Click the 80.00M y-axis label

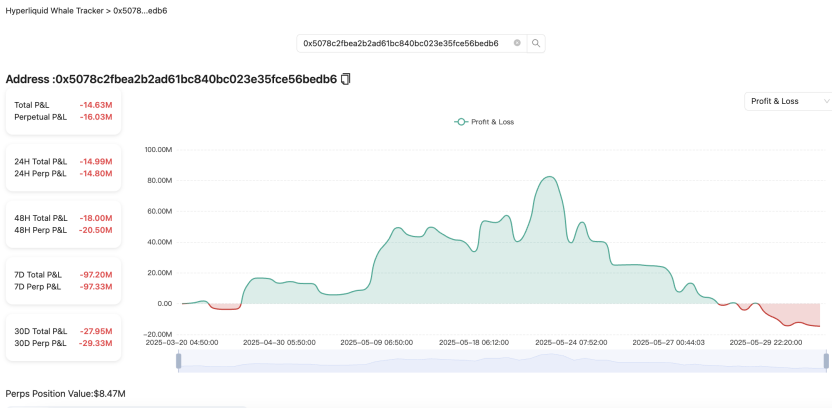pos(160,180)
